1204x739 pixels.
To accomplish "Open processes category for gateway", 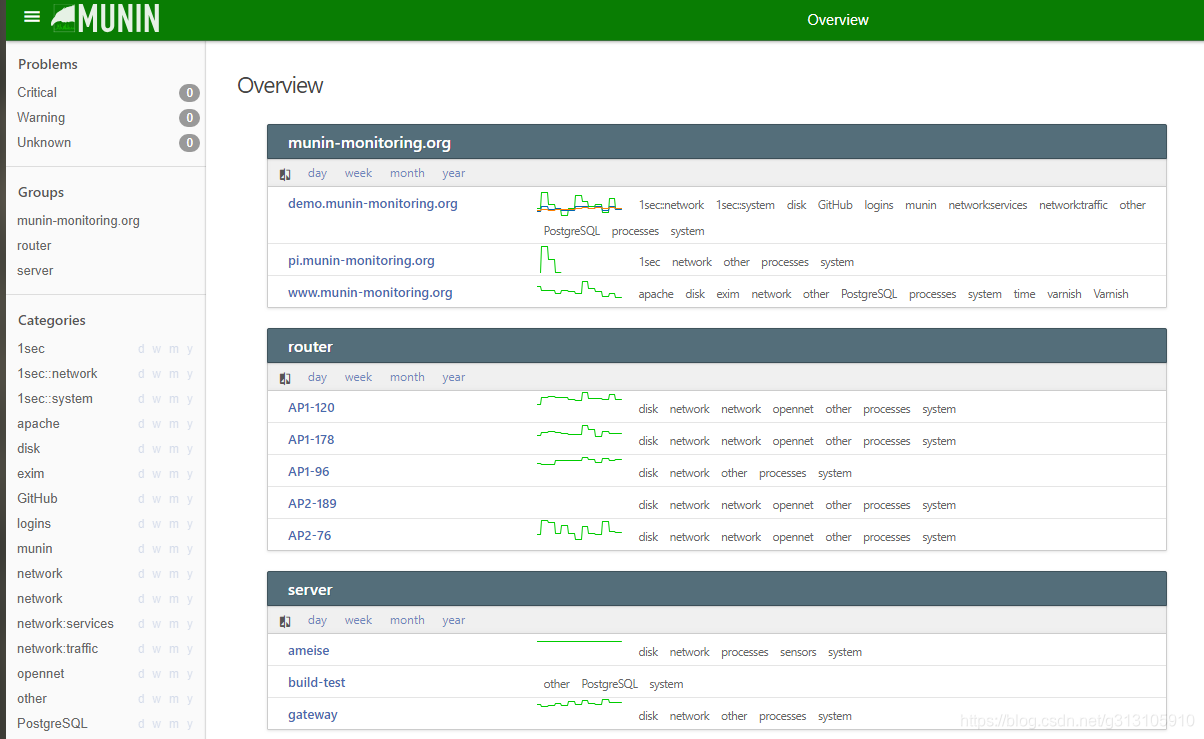I will pos(783,716).
